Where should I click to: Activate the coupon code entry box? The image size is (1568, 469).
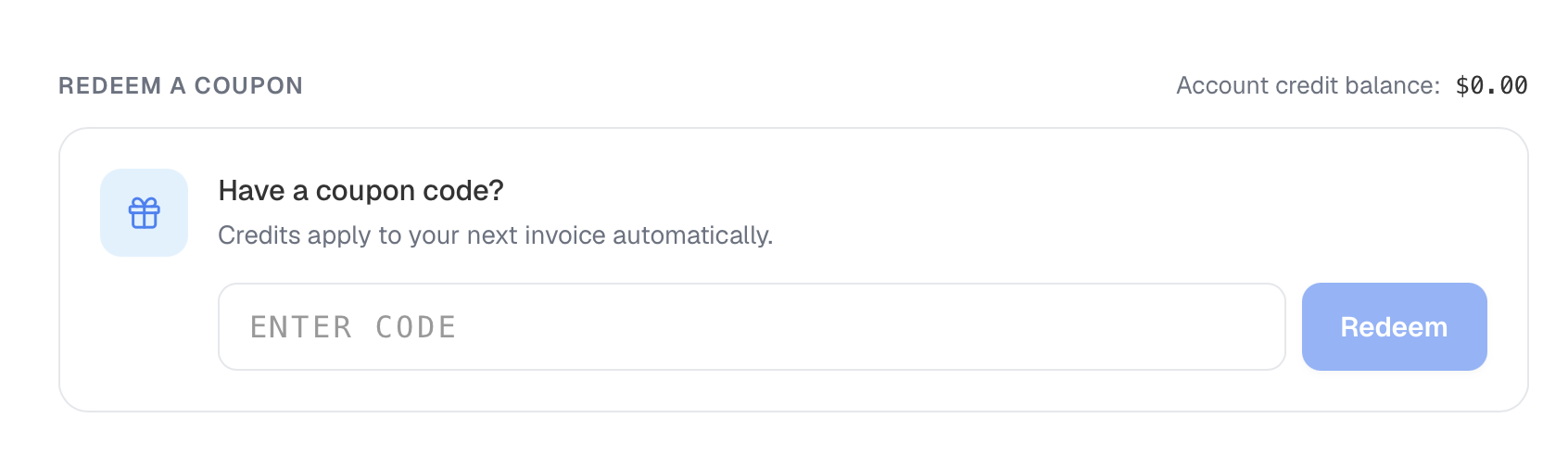click(x=752, y=326)
